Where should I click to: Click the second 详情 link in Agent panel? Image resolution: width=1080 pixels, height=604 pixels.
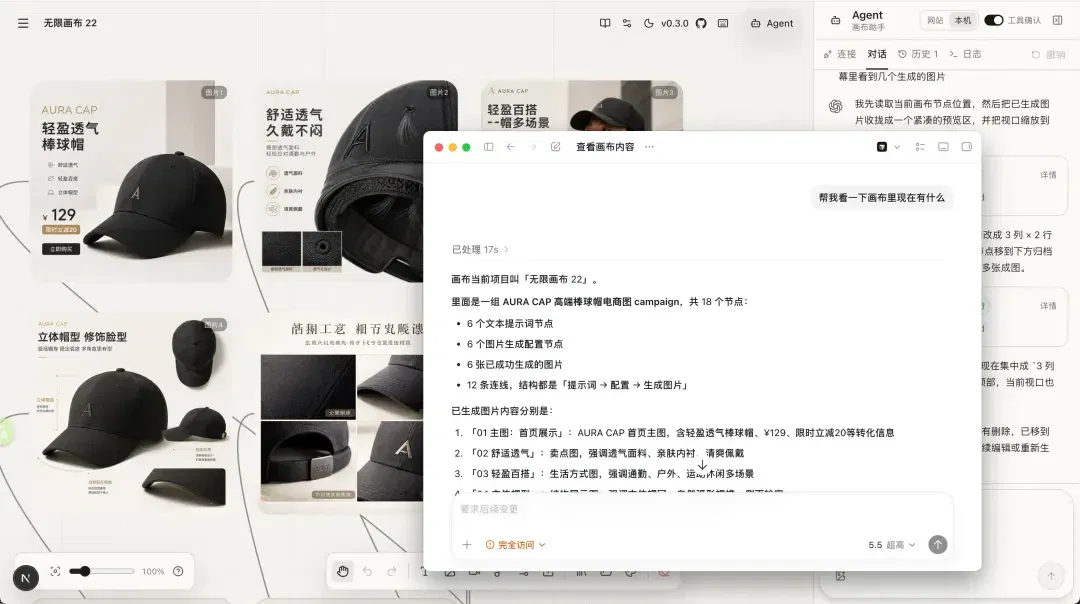click(x=1048, y=306)
